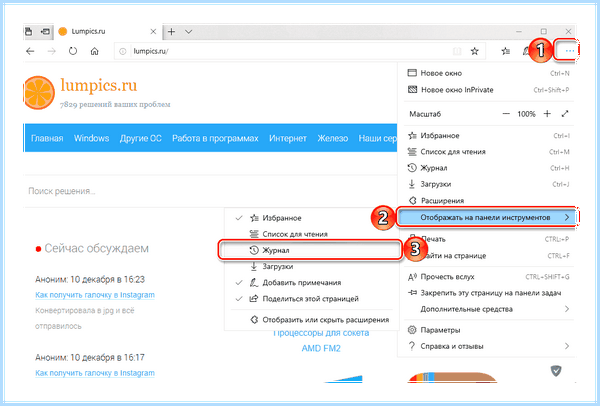The image size is (600, 406).
Task: Click the Forward arrow button
Action: tap(52, 51)
